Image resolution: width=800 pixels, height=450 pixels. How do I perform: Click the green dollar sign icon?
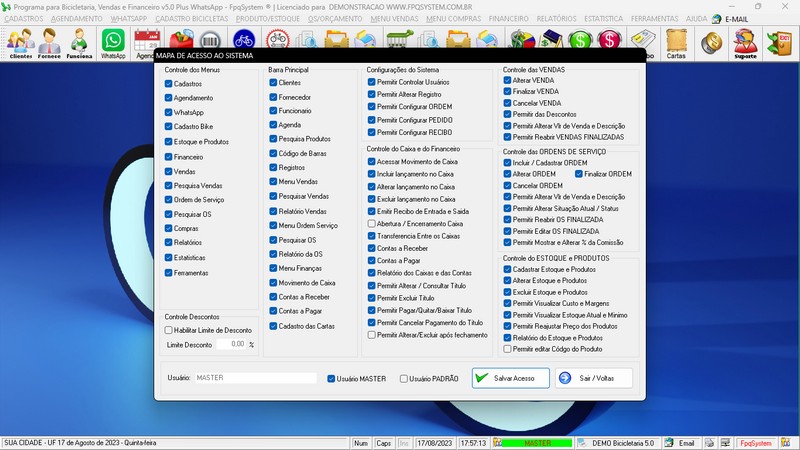(x=580, y=41)
